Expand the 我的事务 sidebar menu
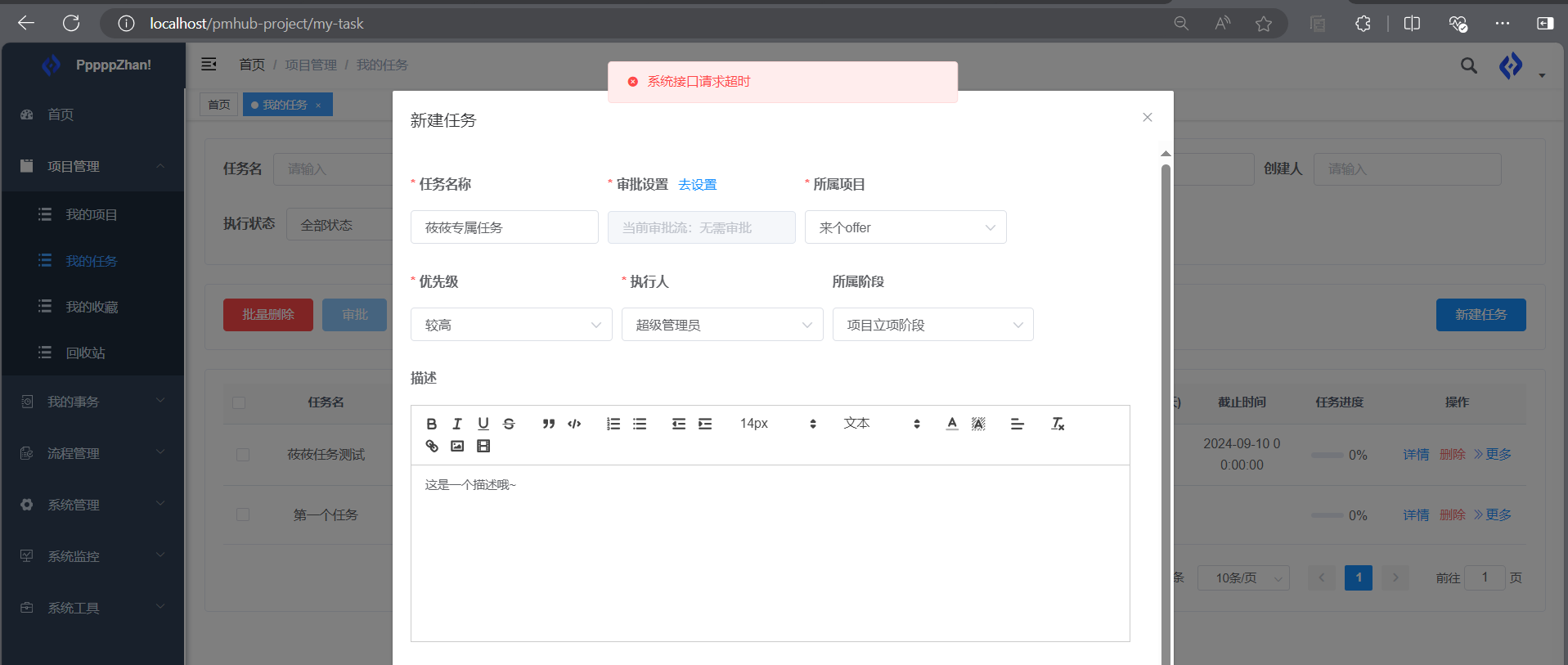The image size is (1568, 665). click(93, 402)
